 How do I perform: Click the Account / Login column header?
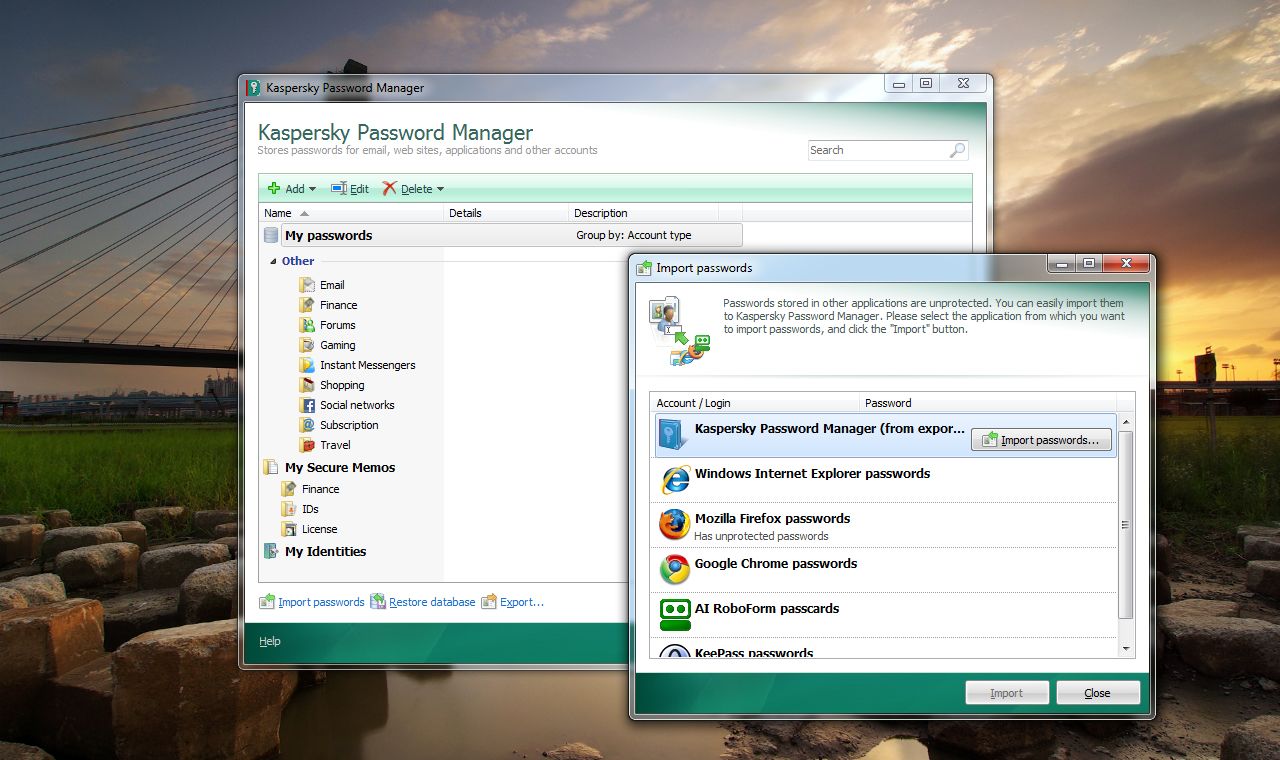pos(755,403)
